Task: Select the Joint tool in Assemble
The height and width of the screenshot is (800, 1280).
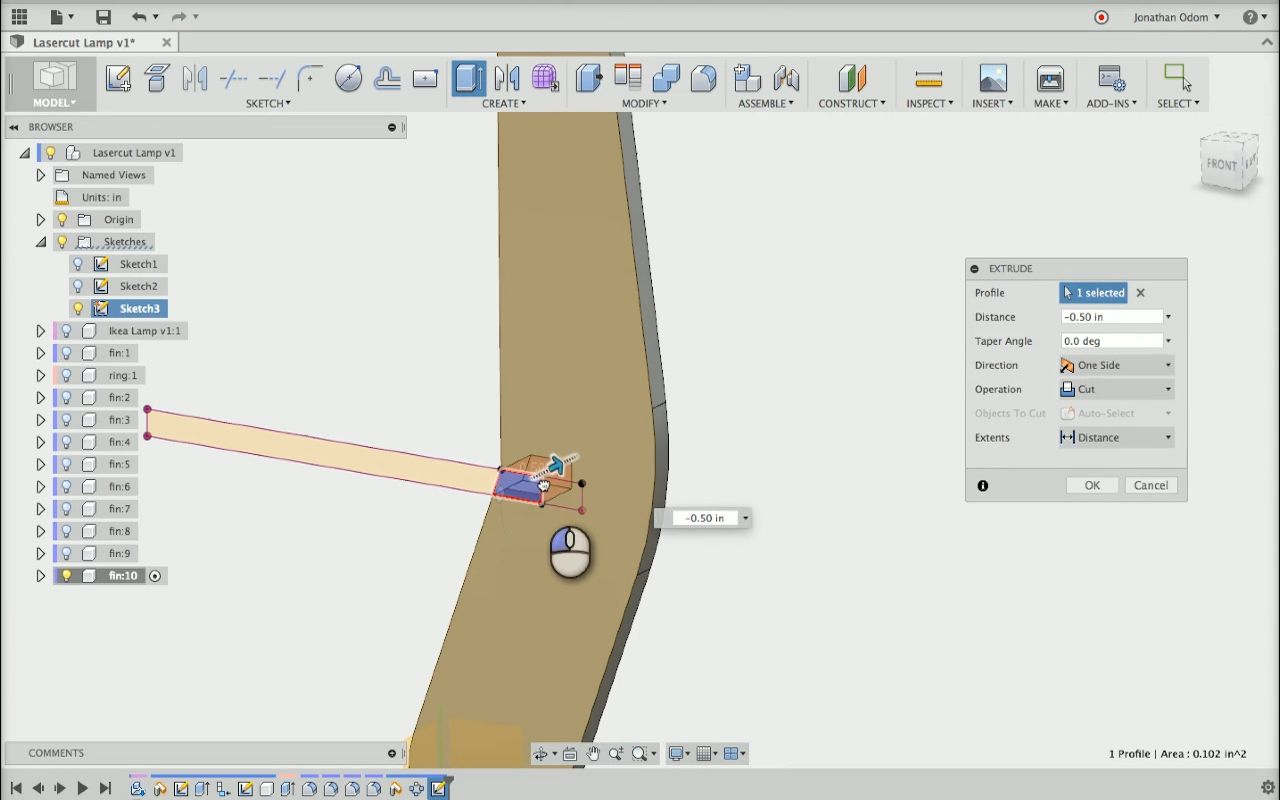Action: 786,78
